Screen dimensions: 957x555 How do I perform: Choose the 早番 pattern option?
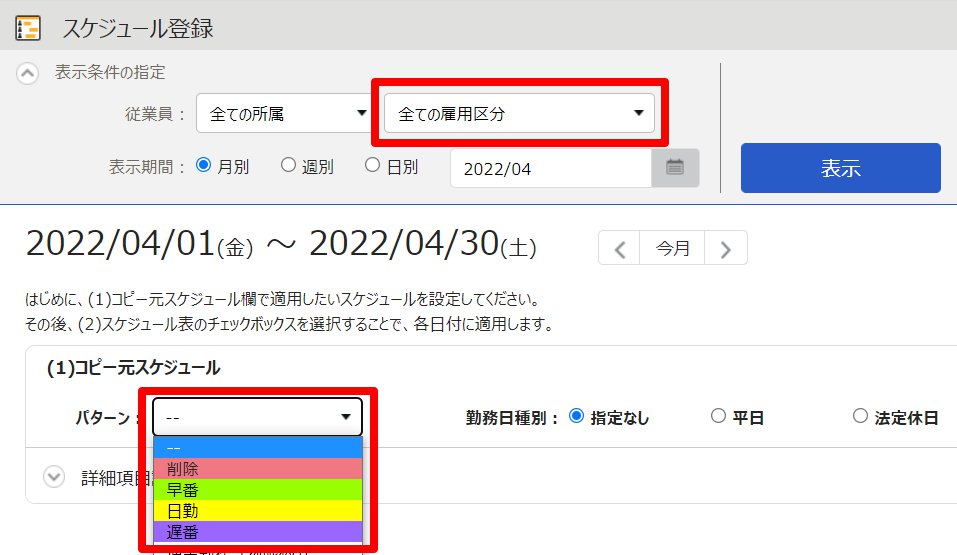point(258,490)
